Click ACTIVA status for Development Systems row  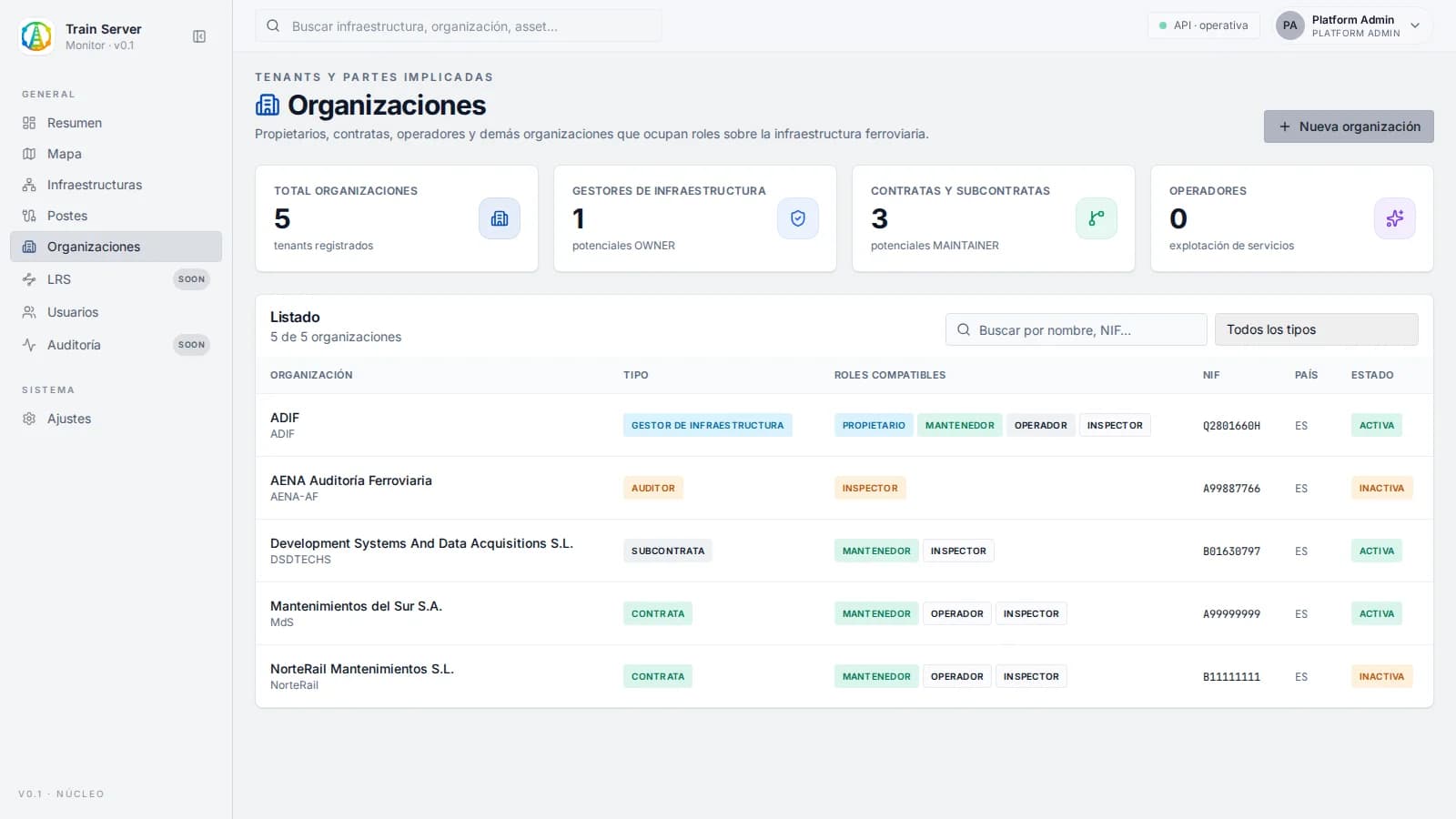coord(1377,551)
